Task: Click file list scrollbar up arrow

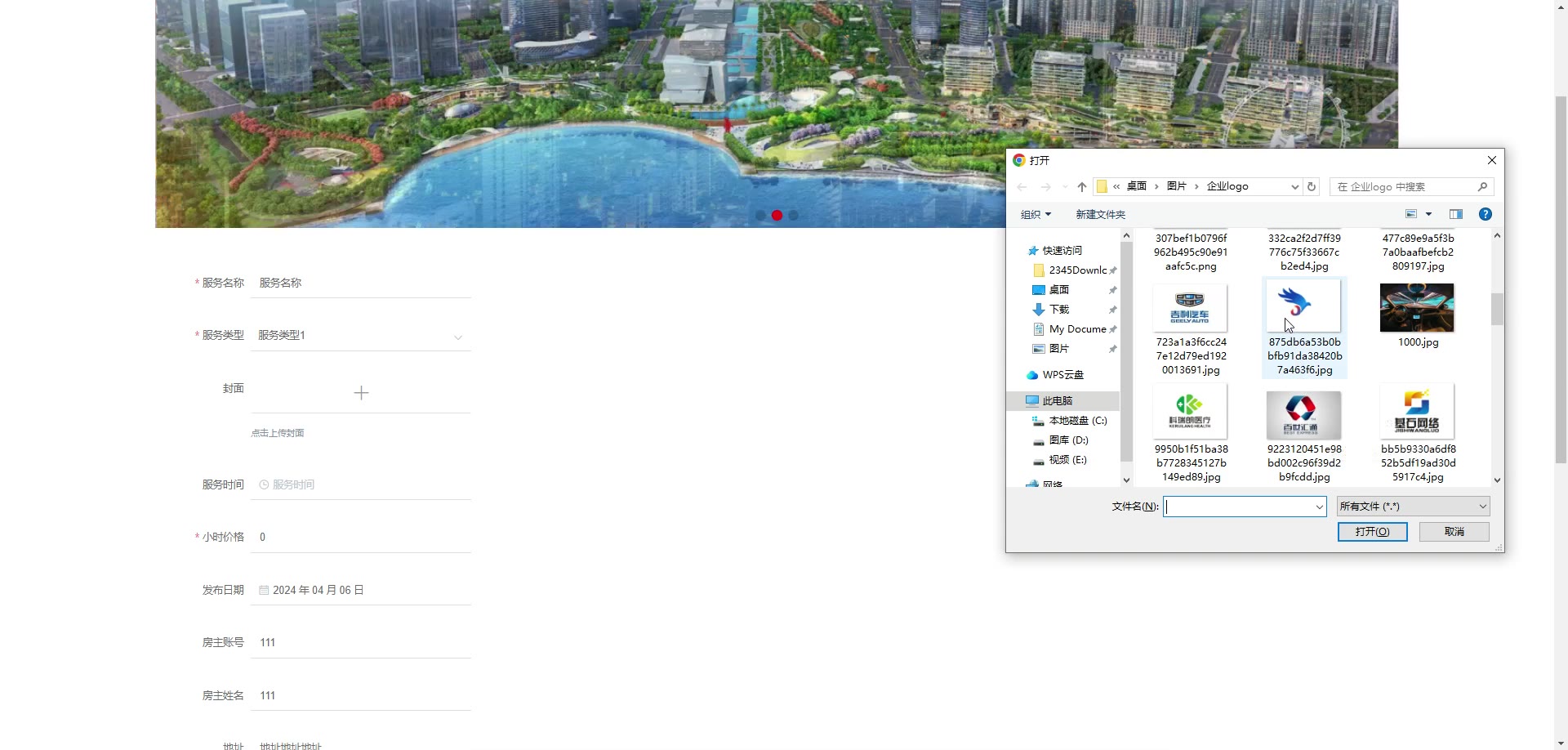Action: (1497, 235)
